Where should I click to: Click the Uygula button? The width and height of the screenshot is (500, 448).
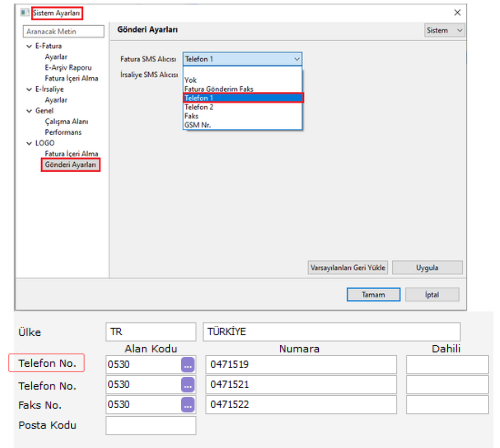pos(427,268)
